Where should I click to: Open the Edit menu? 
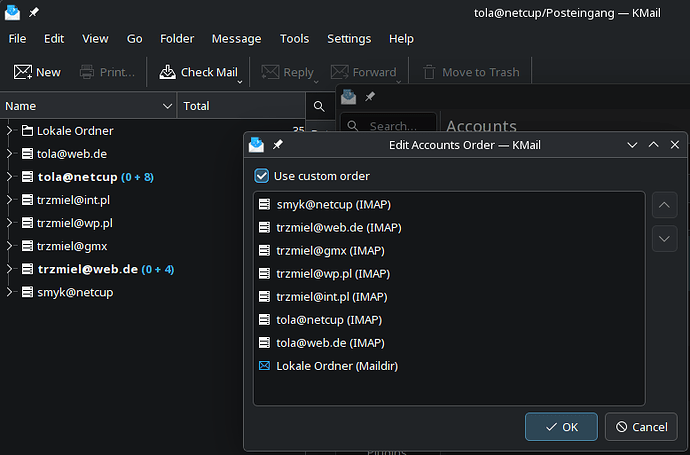(x=54, y=39)
